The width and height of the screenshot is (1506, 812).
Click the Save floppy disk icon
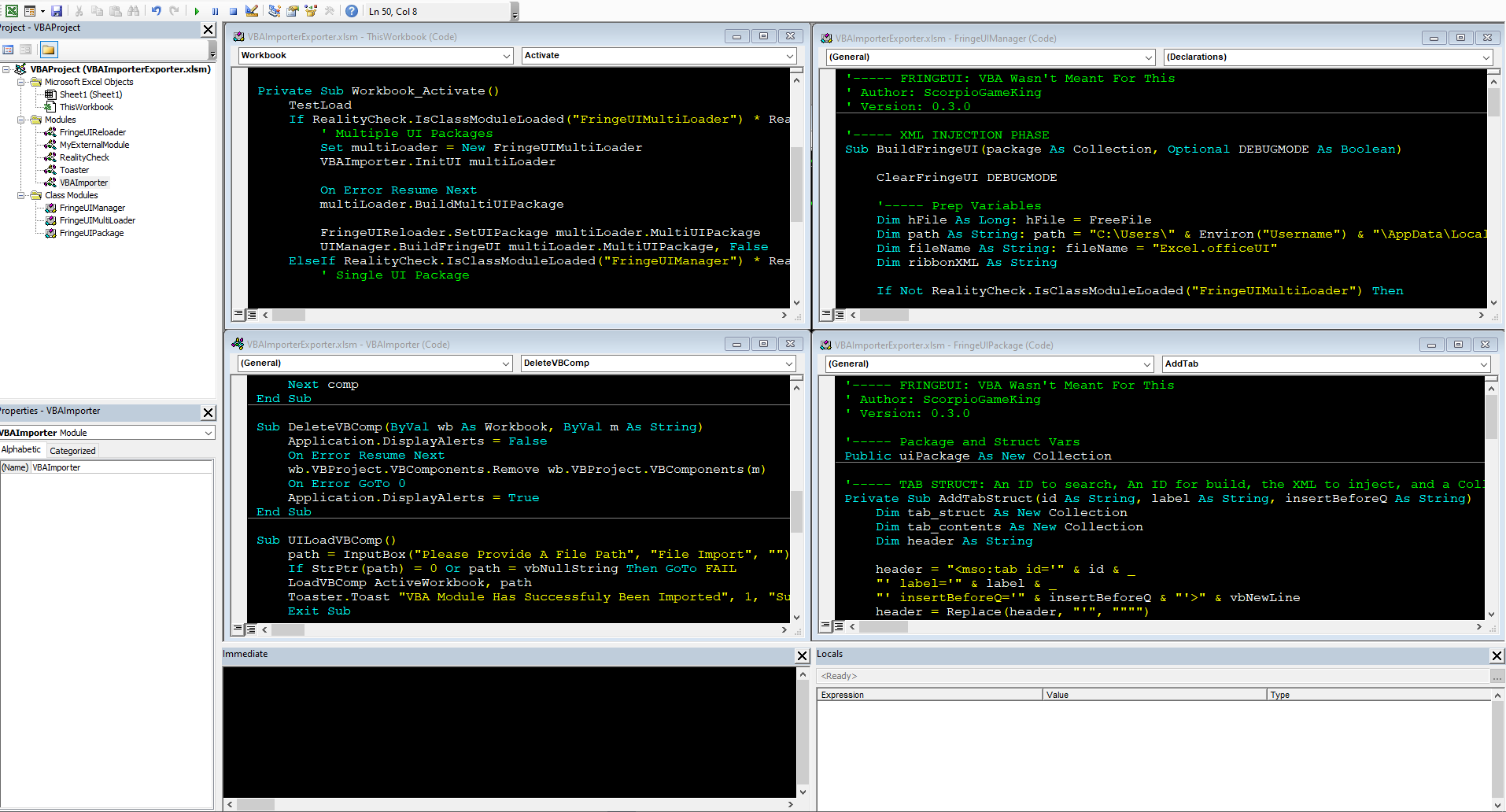(x=57, y=11)
